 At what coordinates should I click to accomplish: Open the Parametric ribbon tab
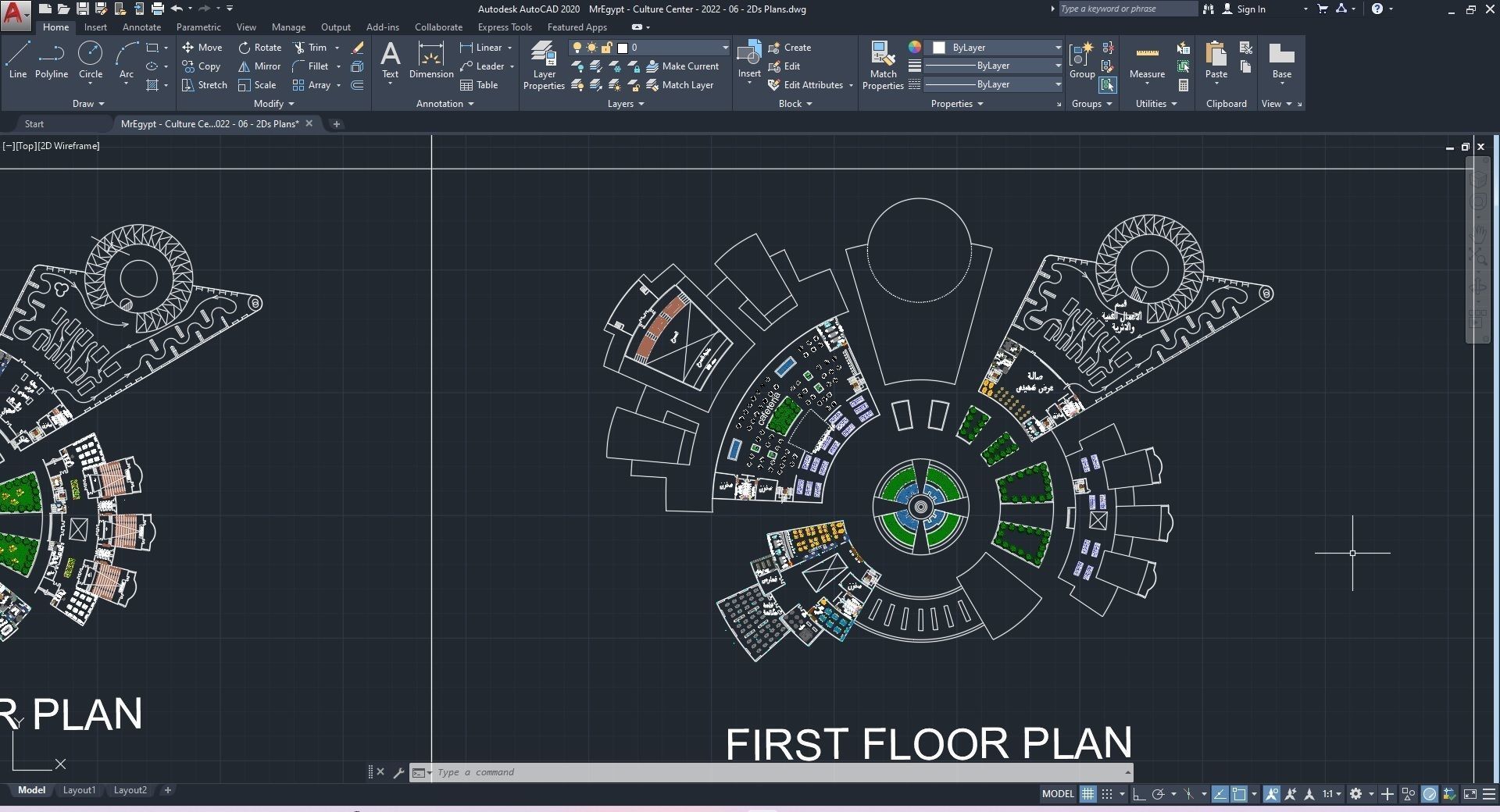click(x=198, y=27)
